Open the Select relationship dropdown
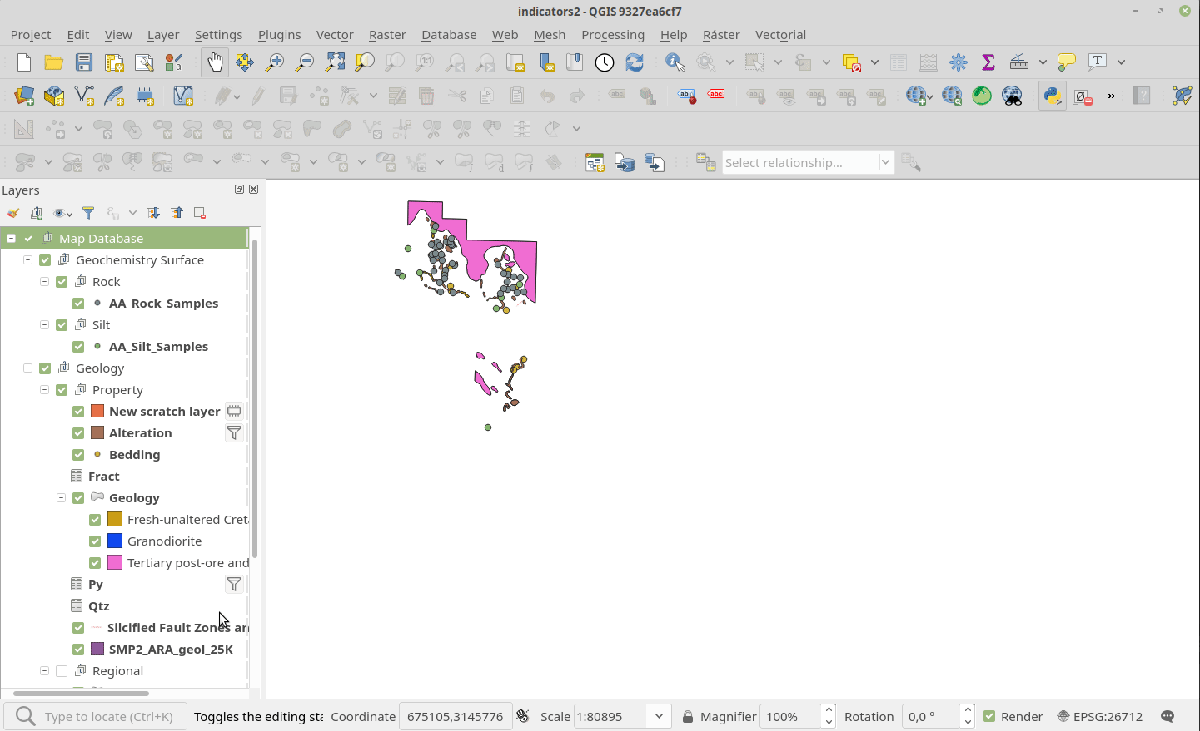This screenshot has height=731, width=1200. [x=885, y=162]
